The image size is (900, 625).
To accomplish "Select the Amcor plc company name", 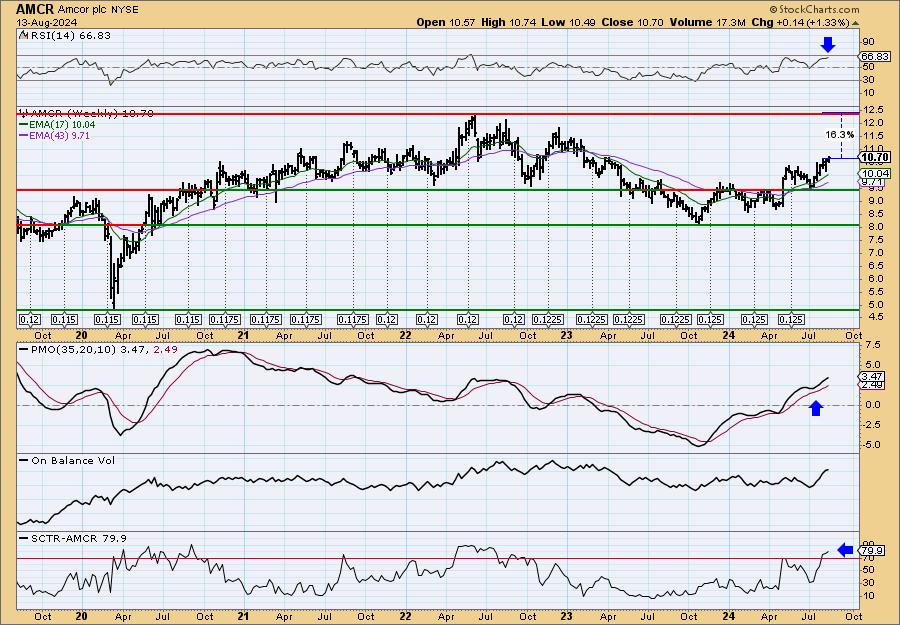I will pos(84,10).
